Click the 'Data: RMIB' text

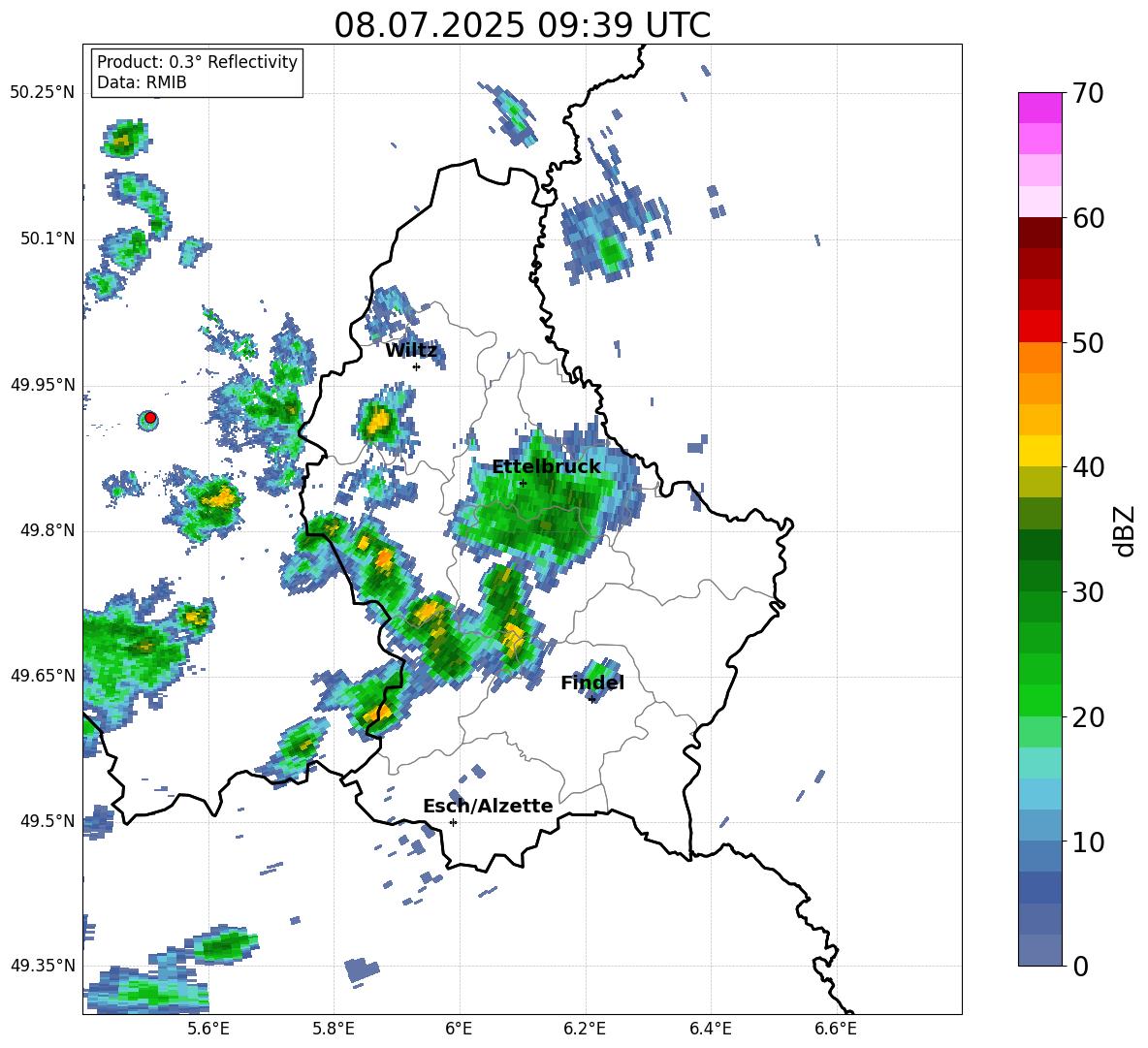point(142,82)
